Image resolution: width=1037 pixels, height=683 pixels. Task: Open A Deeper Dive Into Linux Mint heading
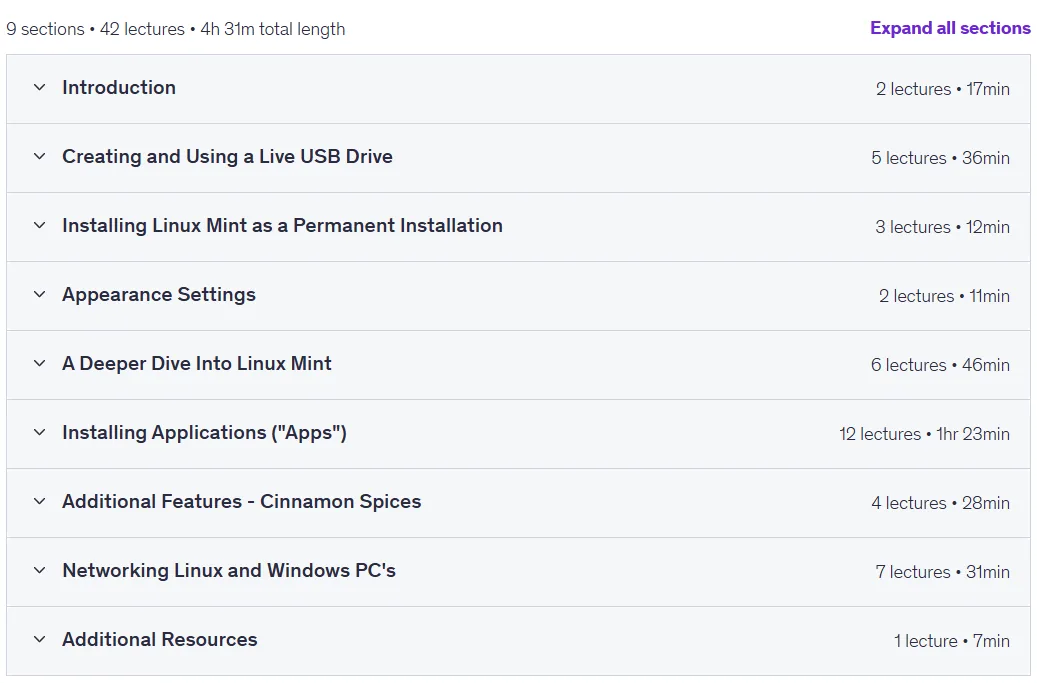pyautogui.click(x=197, y=363)
